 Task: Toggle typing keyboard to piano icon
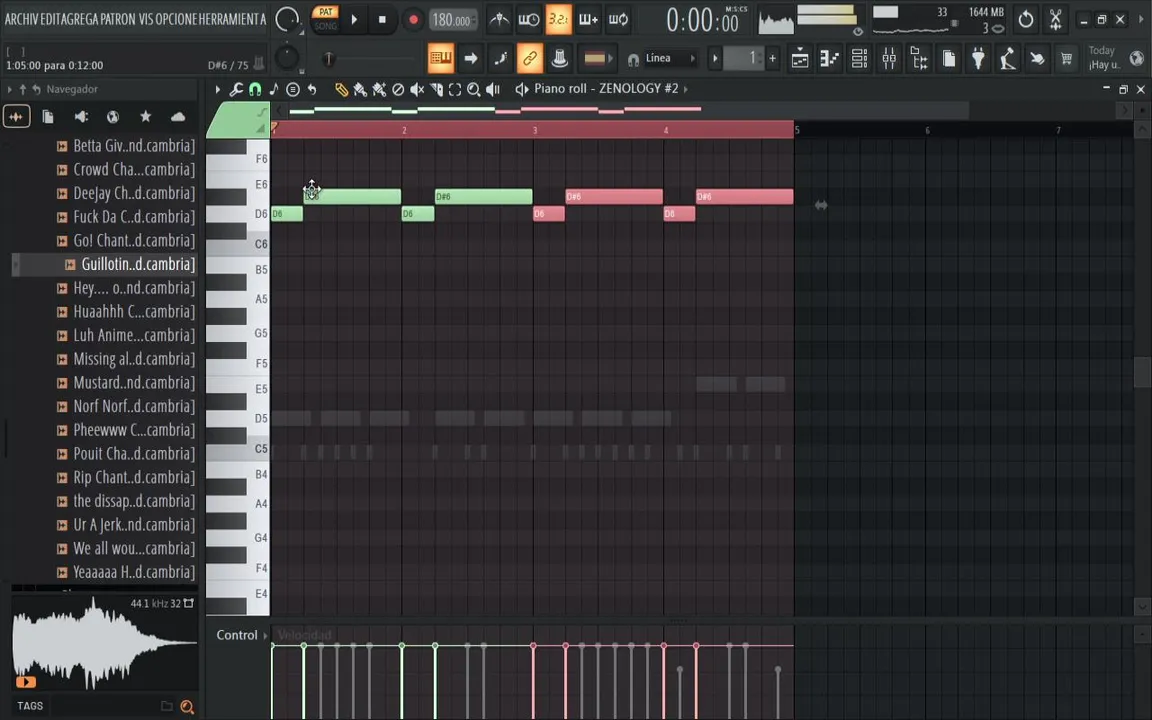[441, 58]
